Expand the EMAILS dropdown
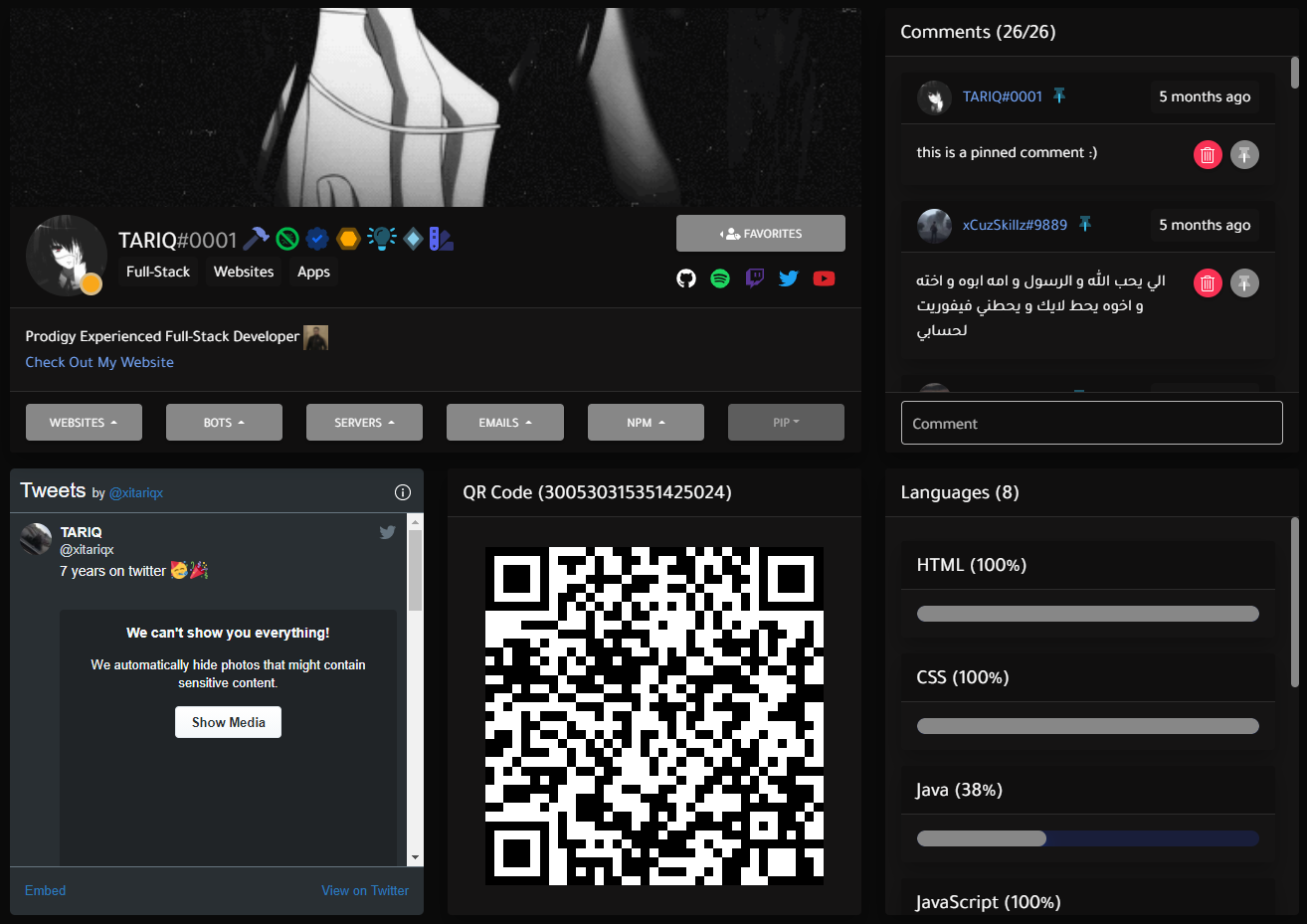The width and height of the screenshot is (1307, 924). coord(505,422)
